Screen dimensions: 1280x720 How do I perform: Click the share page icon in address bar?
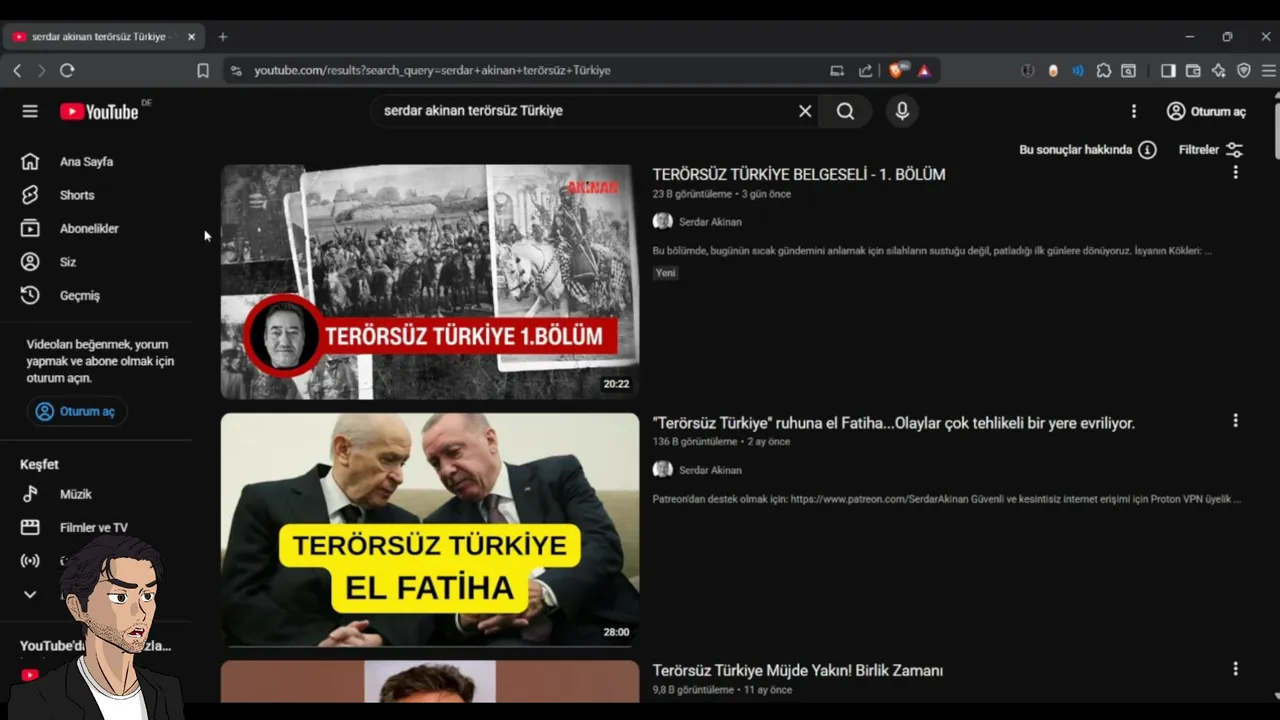pyautogui.click(x=866, y=71)
